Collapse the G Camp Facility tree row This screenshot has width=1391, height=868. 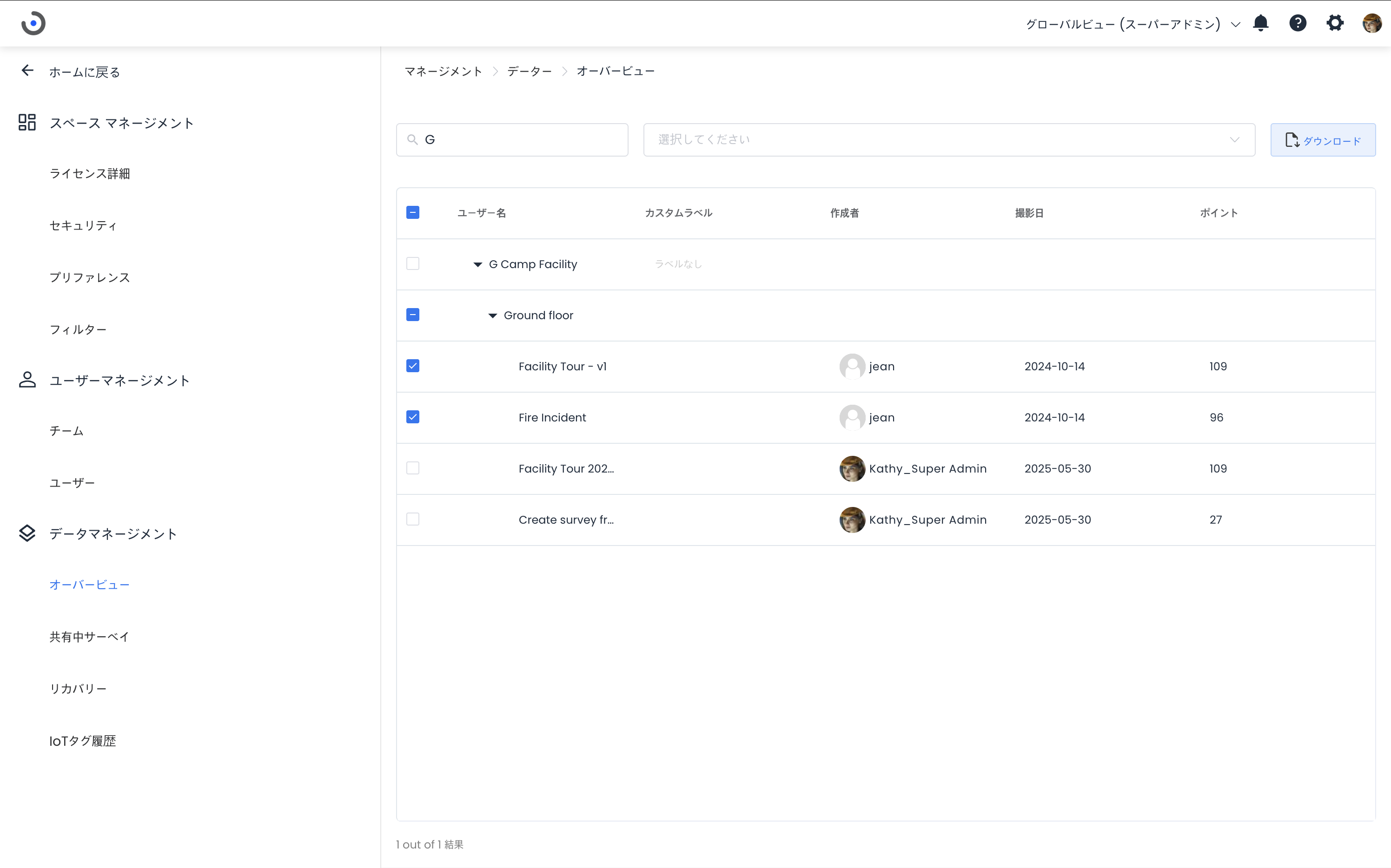478,265
